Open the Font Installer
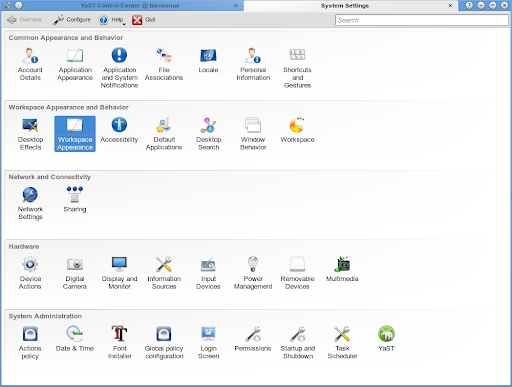 [119, 343]
